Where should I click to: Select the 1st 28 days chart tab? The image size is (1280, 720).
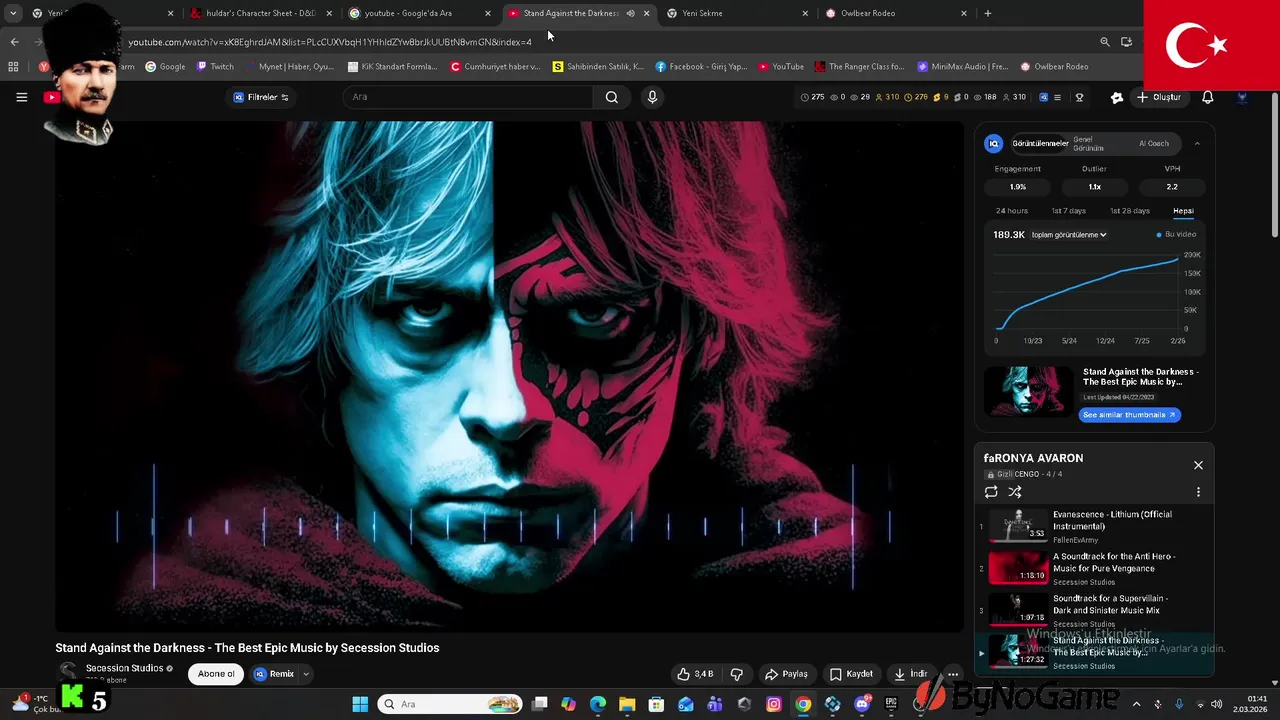(1129, 211)
